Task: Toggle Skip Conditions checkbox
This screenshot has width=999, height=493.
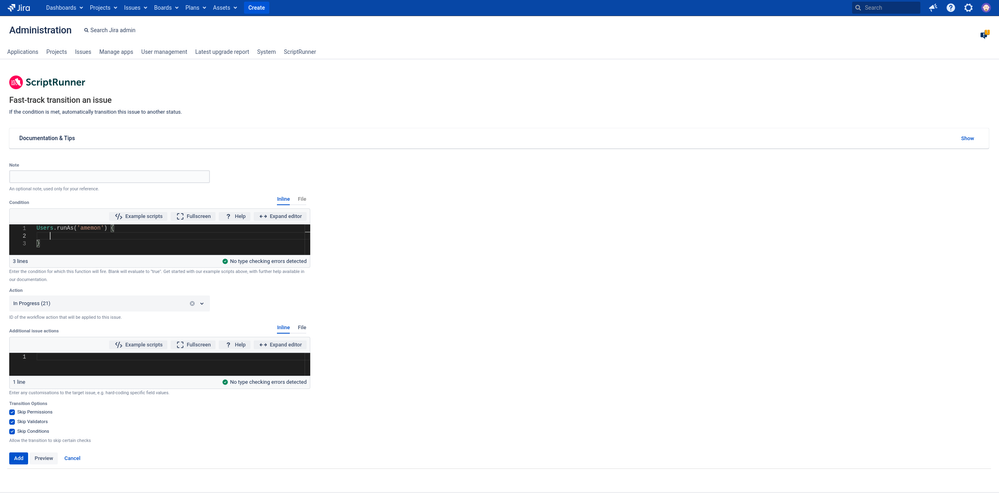Action: 12,431
